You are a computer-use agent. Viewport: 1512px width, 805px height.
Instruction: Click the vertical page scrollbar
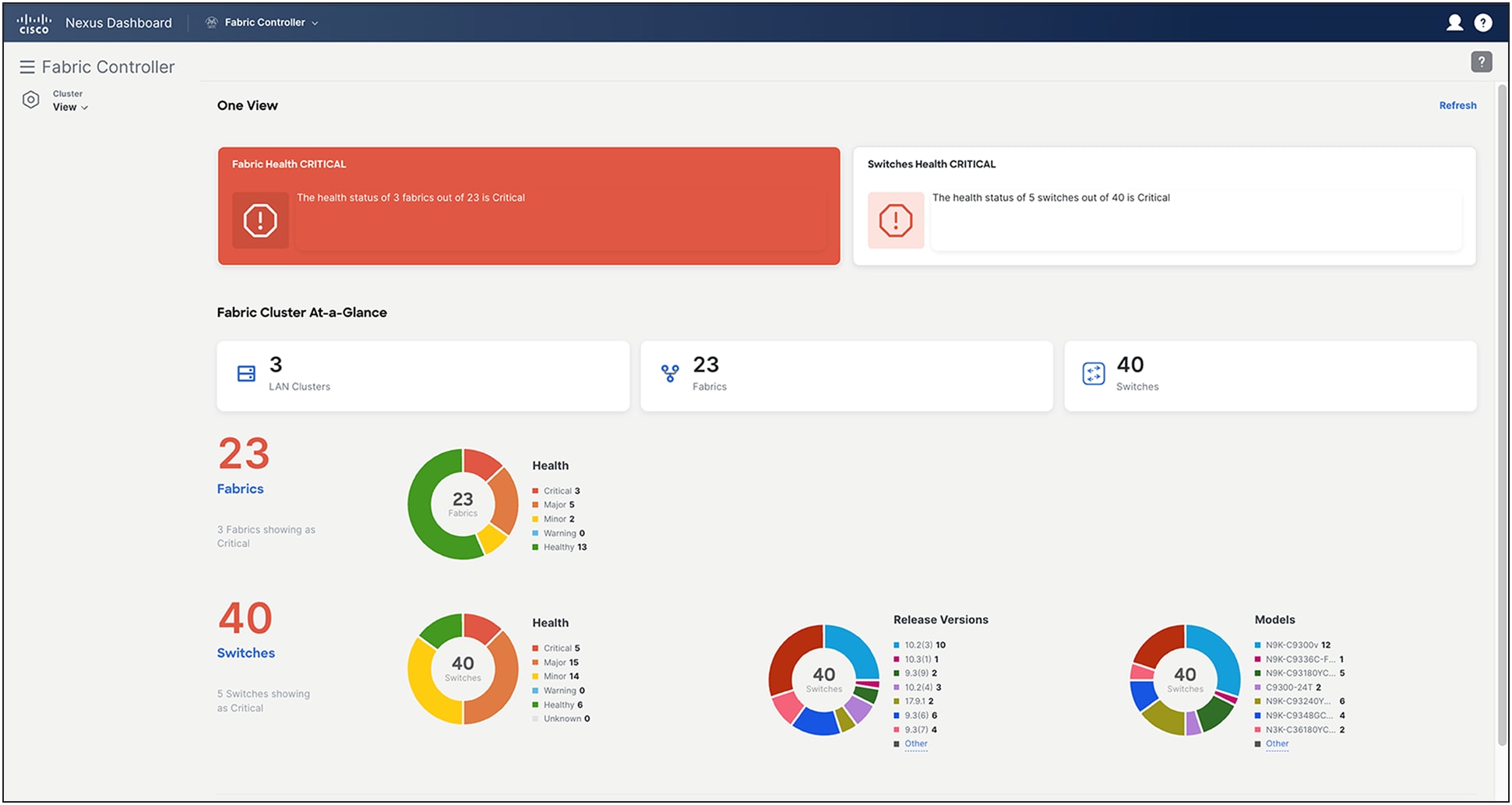(1503, 413)
